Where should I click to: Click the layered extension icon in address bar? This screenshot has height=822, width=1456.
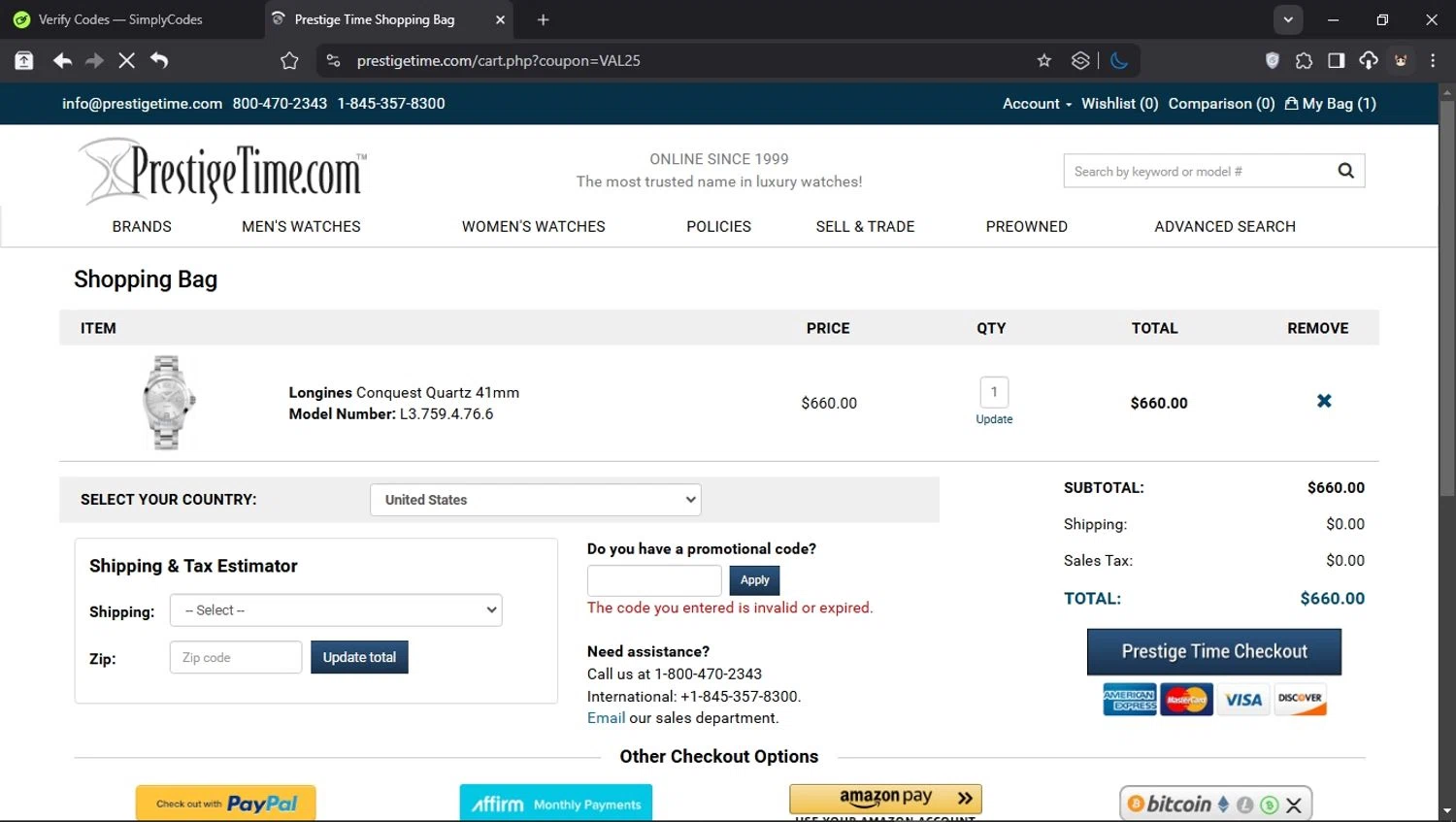tap(1080, 60)
